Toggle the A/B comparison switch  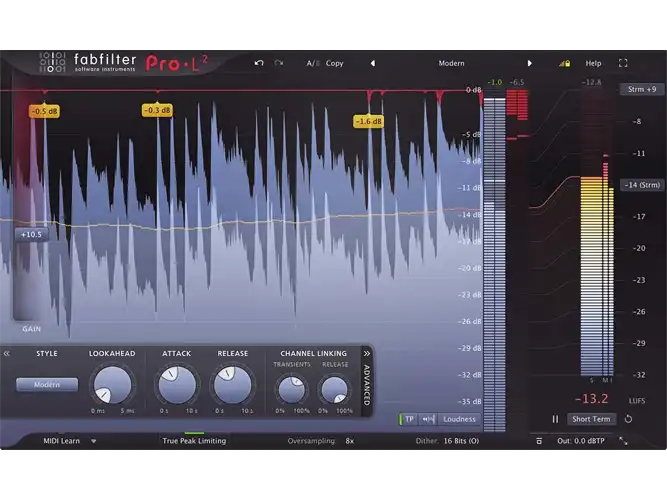(x=313, y=63)
